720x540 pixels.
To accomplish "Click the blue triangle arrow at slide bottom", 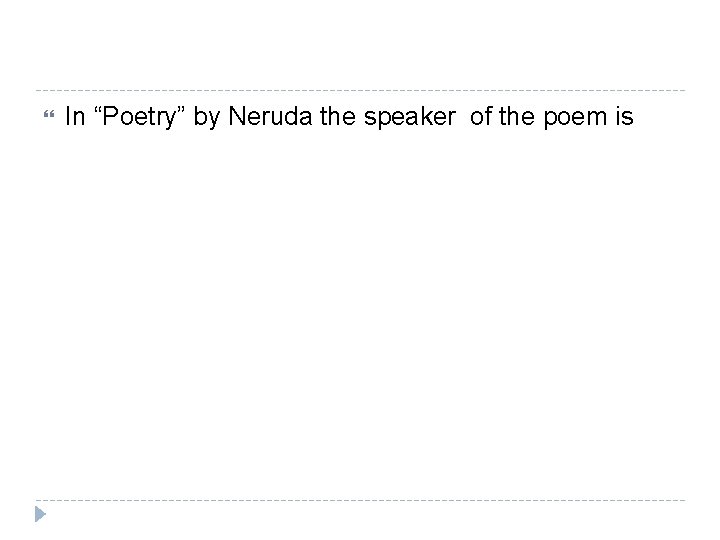I will [x=40, y=514].
